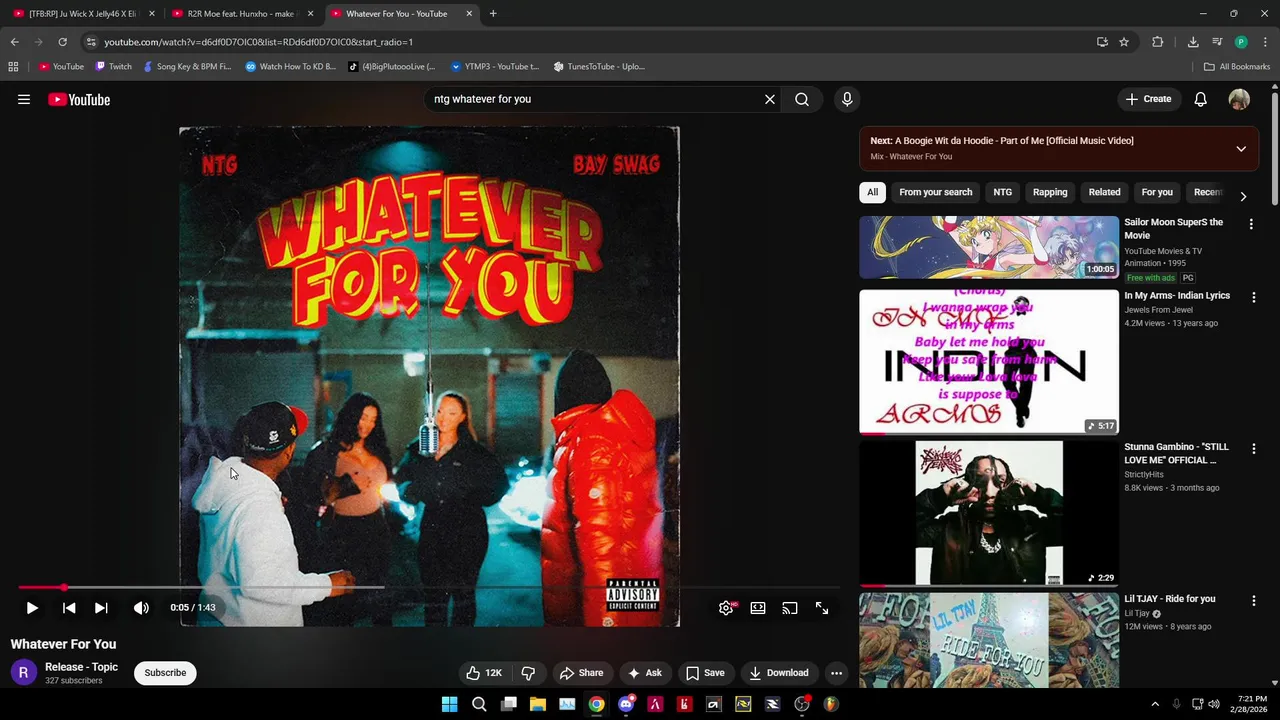The image size is (1280, 720).
Task: Open Sailor Moon SuperS movie thumbnail
Action: click(x=989, y=247)
